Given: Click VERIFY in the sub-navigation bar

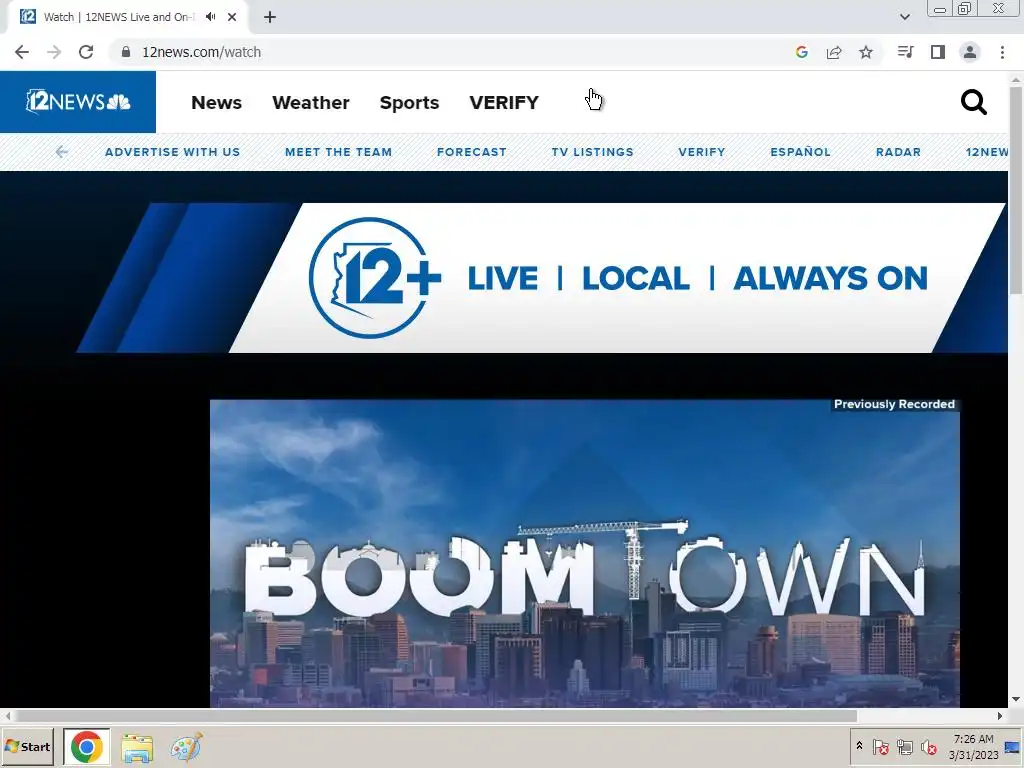Looking at the screenshot, I should click(x=701, y=152).
